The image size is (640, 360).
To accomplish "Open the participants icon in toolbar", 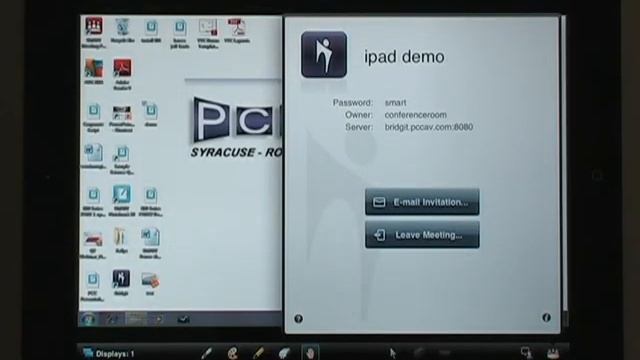I will pyautogui.click(x=553, y=353).
